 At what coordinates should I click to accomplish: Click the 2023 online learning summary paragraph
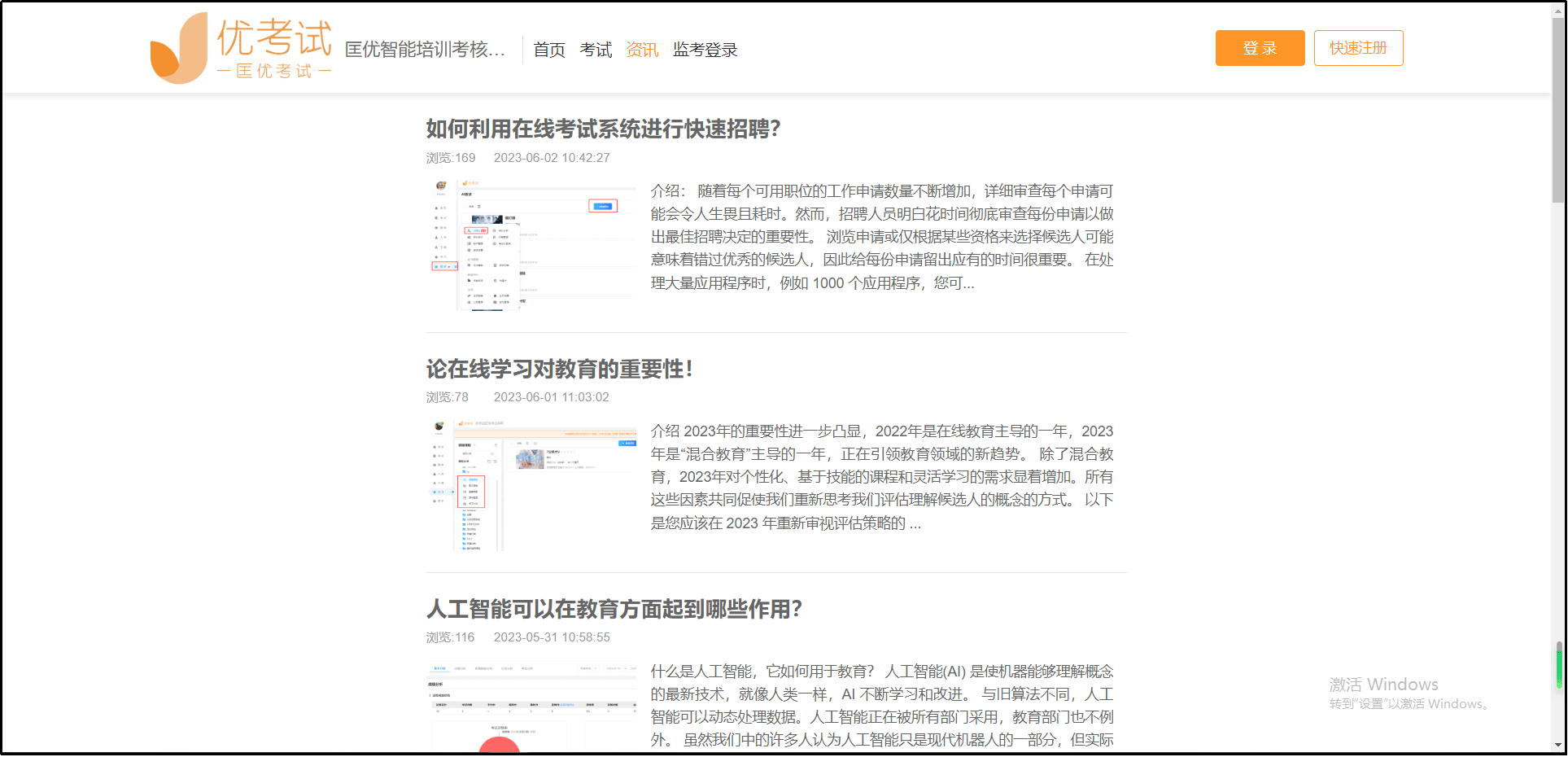(x=882, y=477)
